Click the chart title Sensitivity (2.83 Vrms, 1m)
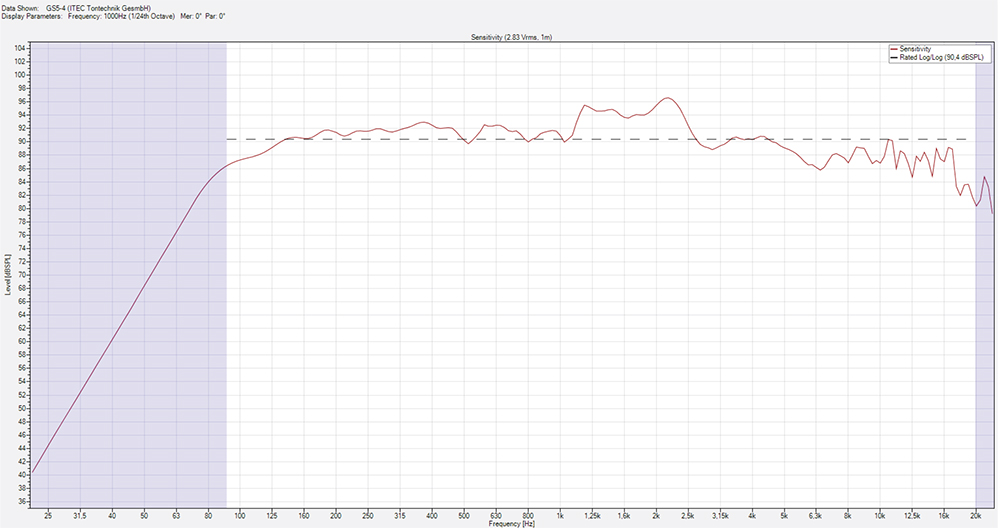The image size is (1000, 528). (513, 36)
